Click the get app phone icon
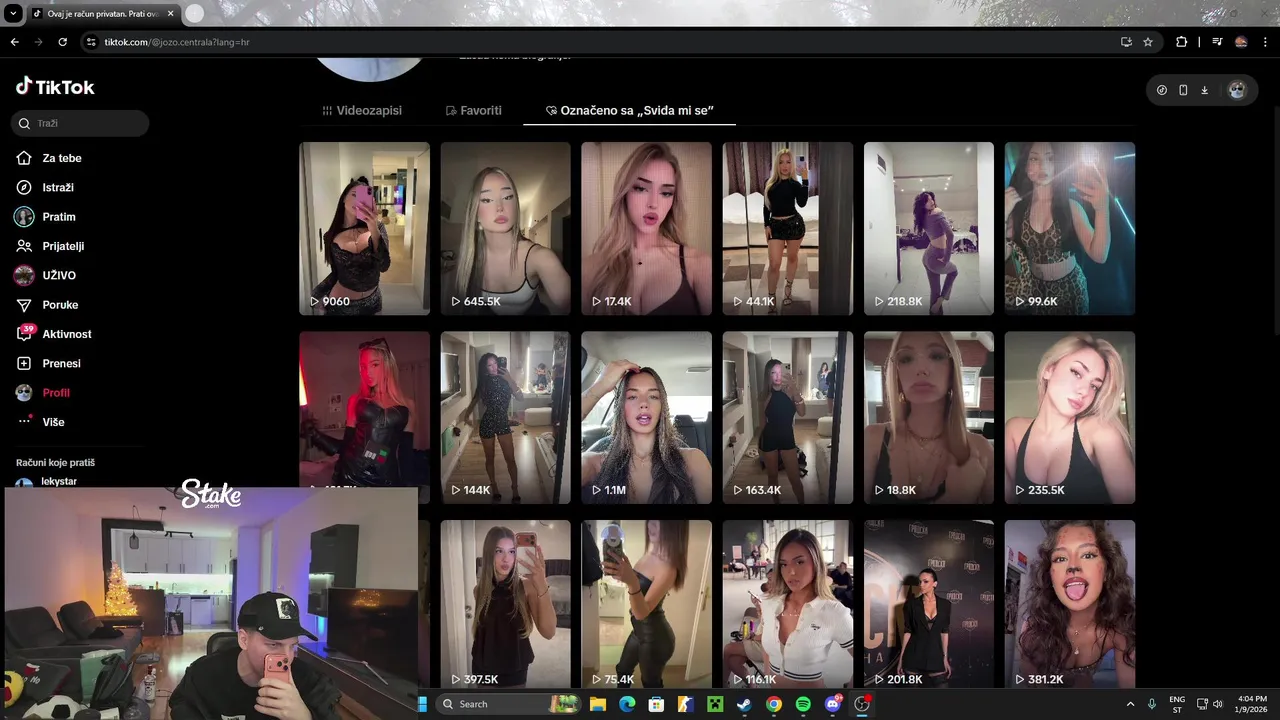Viewport: 1280px width, 720px height. pos(1183,90)
